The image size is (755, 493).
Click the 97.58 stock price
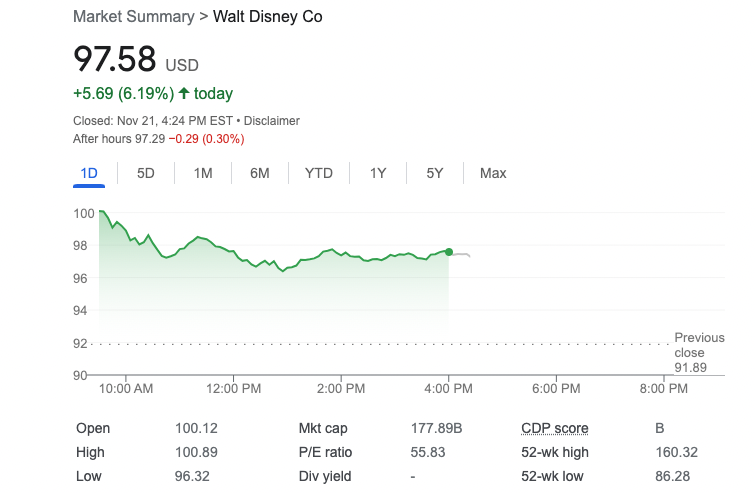[115, 59]
